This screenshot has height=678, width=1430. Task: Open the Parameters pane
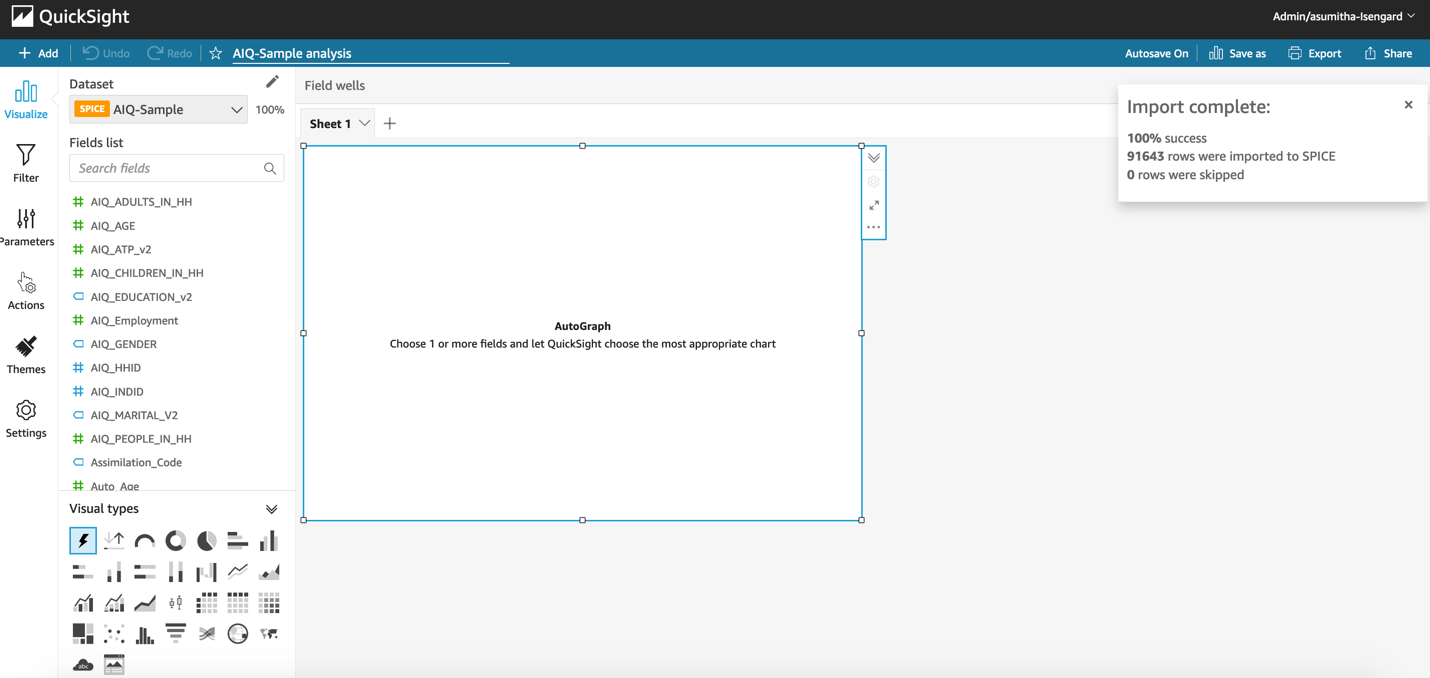click(26, 228)
